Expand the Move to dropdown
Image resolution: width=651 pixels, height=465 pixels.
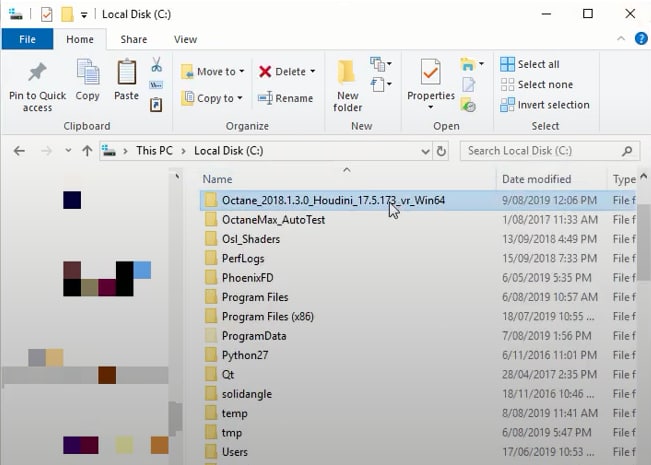241,72
